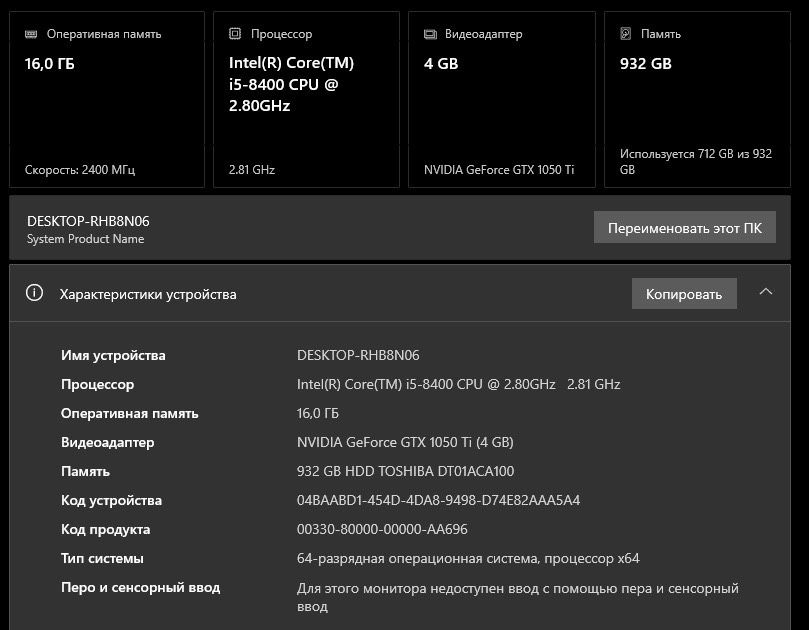Click 4 GB heading in Видеоадаптер card
Viewport: 809px width, 630px height.
pos(441,64)
